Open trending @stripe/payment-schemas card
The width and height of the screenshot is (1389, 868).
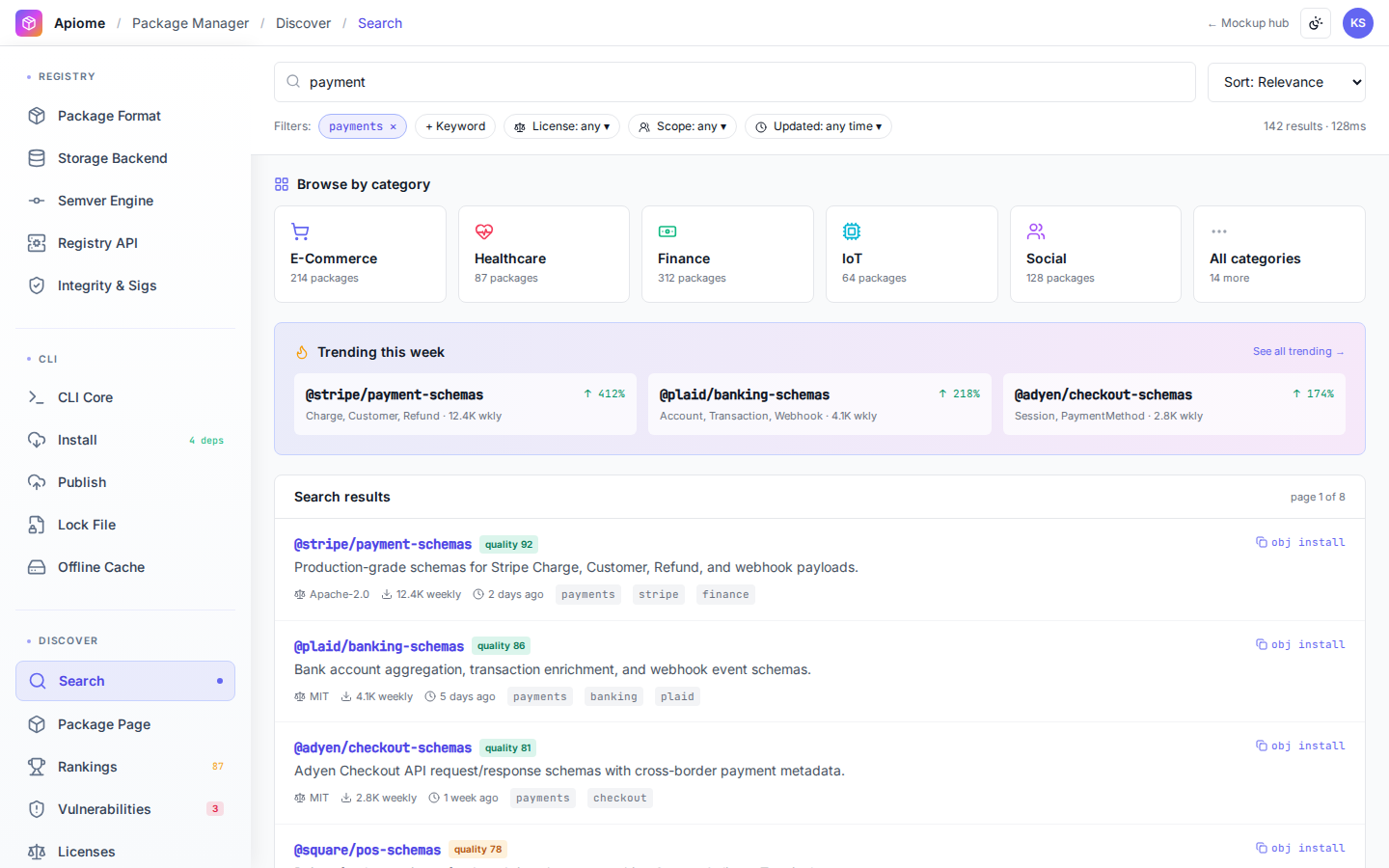pos(465,404)
